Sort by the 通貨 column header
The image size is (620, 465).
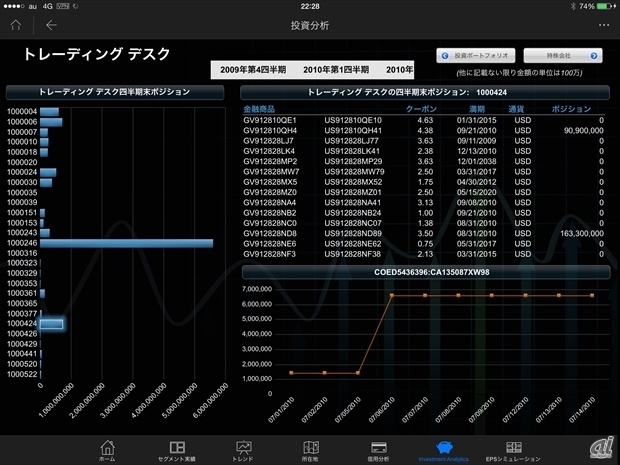[x=516, y=109]
